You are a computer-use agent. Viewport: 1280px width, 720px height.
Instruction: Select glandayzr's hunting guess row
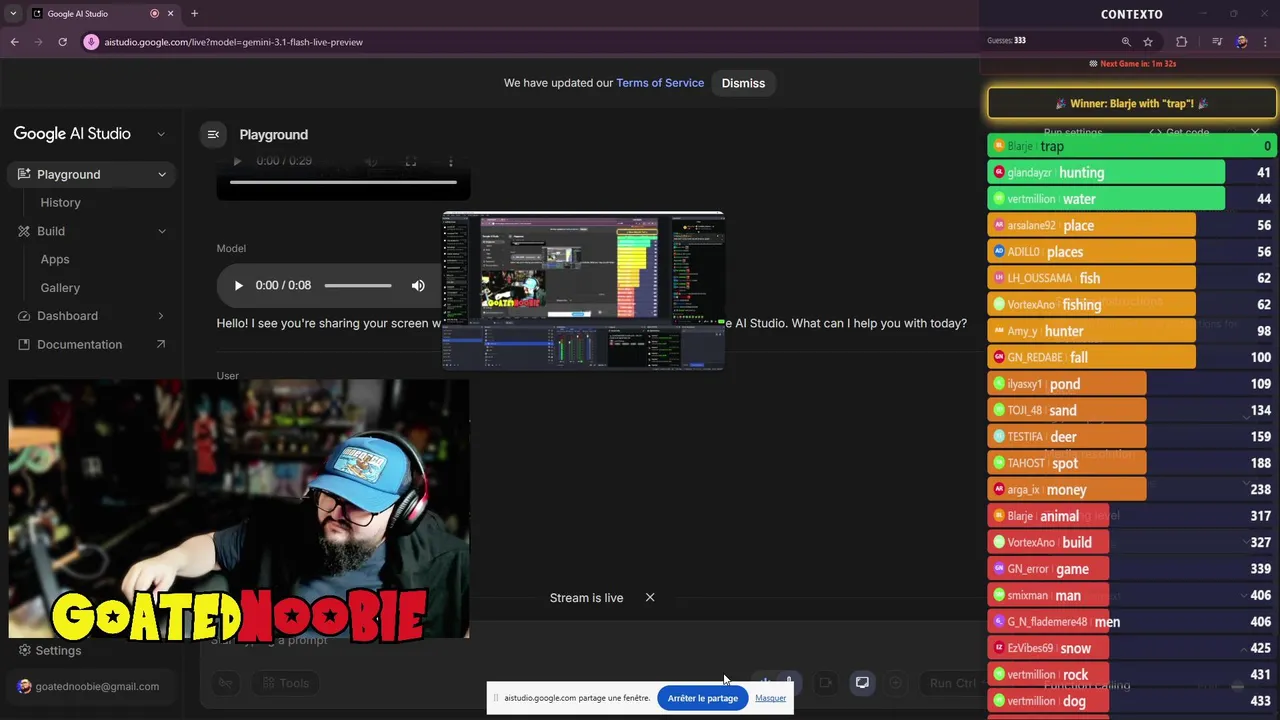pos(1132,172)
